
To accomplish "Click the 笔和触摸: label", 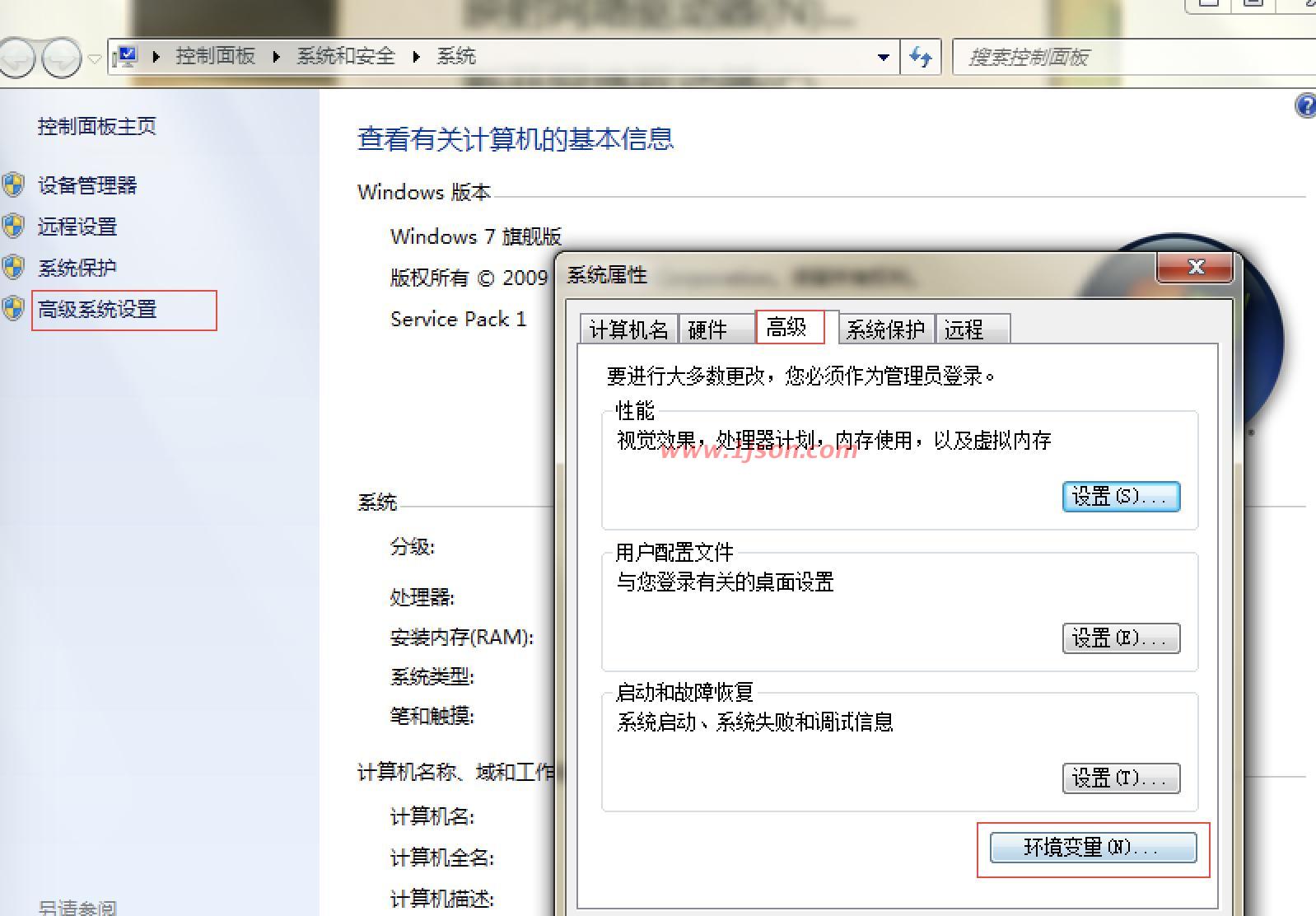I will pyautogui.click(x=432, y=716).
